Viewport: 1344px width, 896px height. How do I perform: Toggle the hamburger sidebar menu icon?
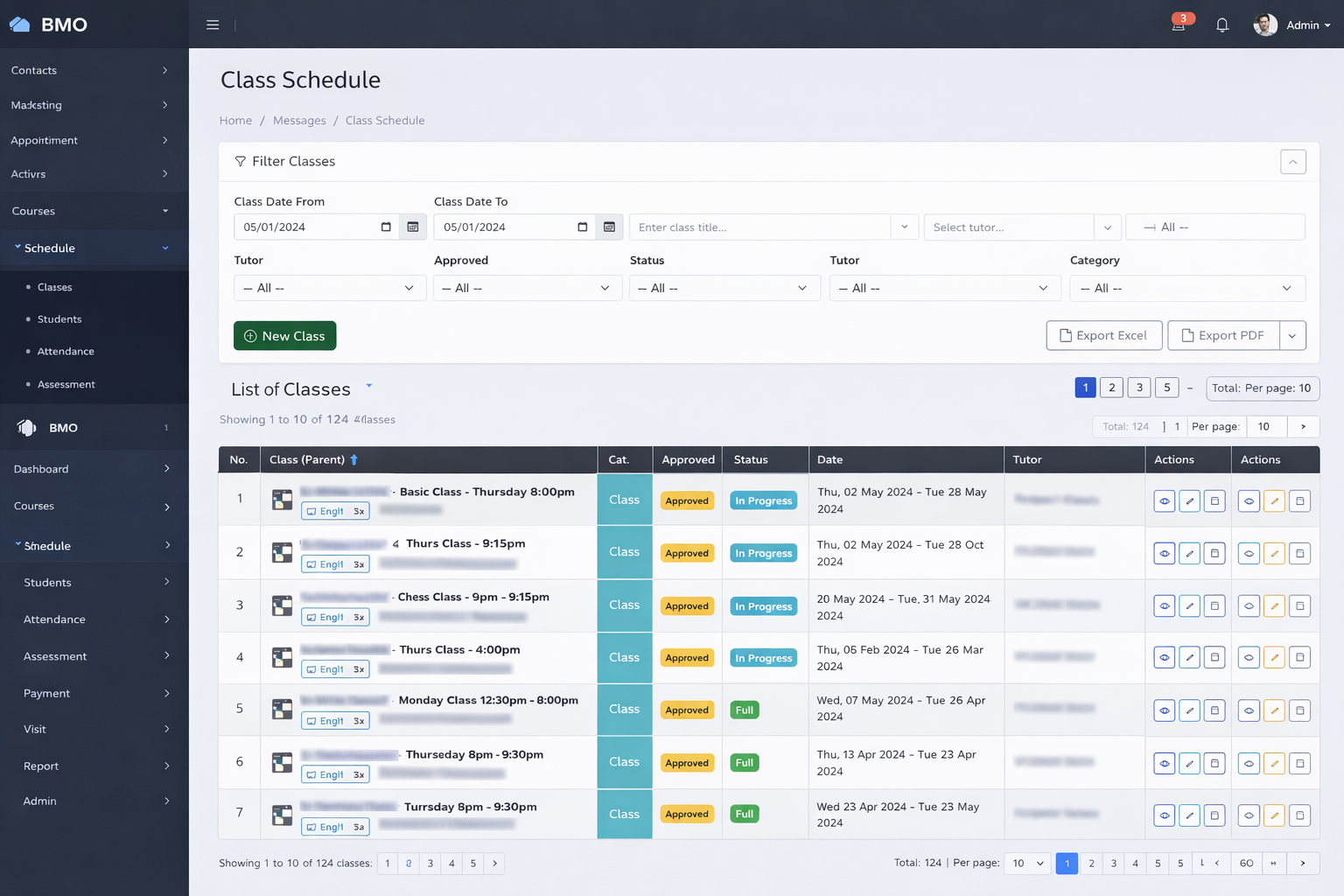tap(213, 24)
